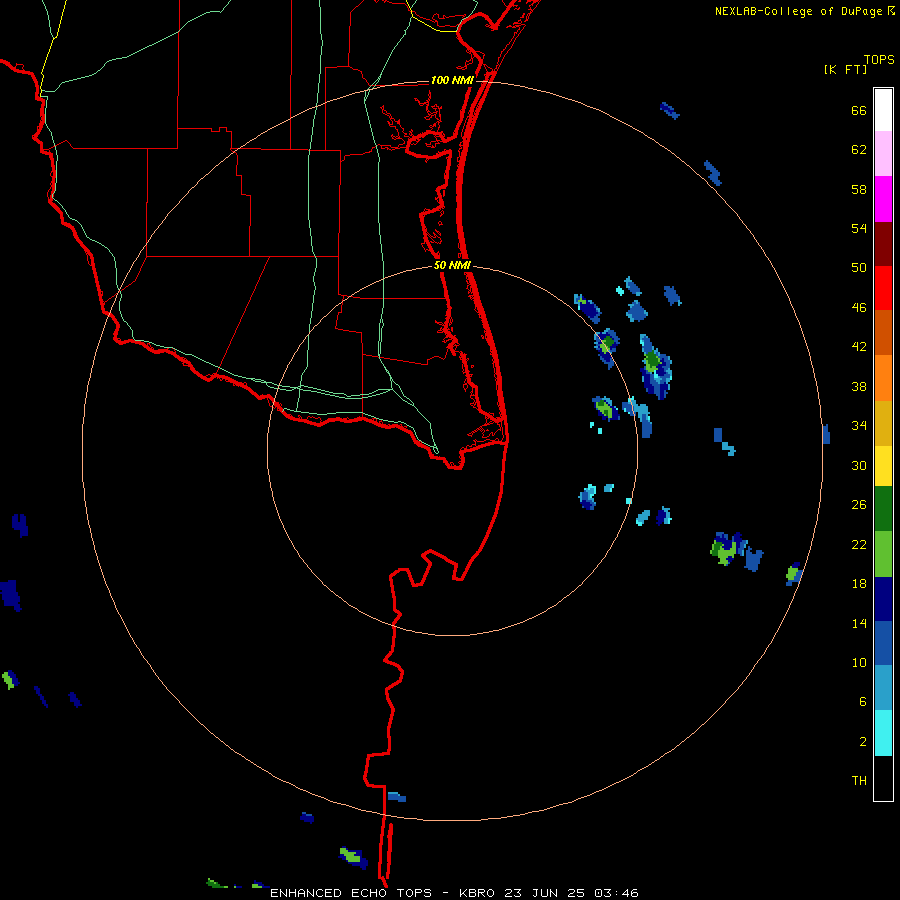Click the 22 legend value
This screenshot has height=900, width=900.
859,545
